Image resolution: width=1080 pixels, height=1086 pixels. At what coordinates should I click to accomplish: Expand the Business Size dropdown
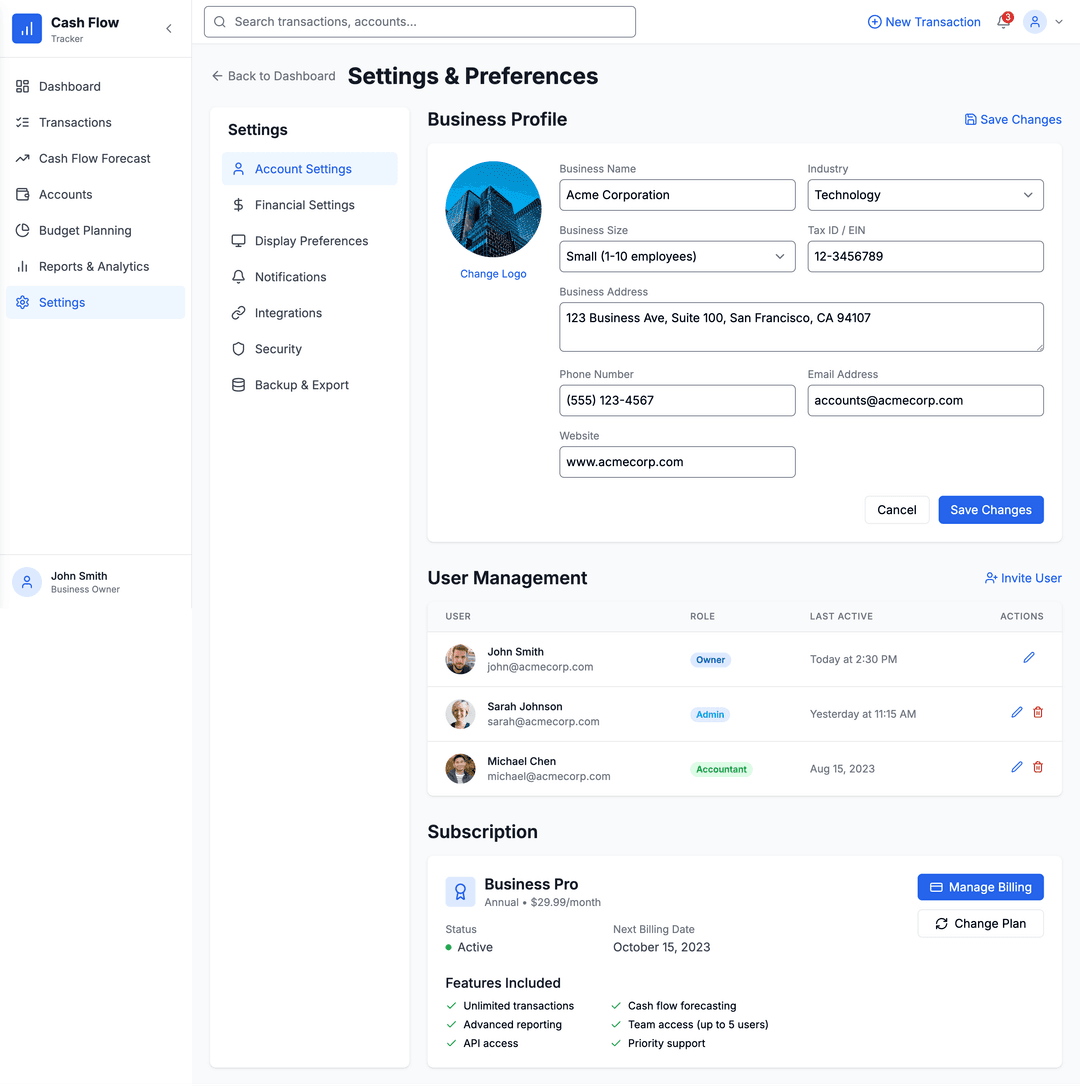coord(677,257)
